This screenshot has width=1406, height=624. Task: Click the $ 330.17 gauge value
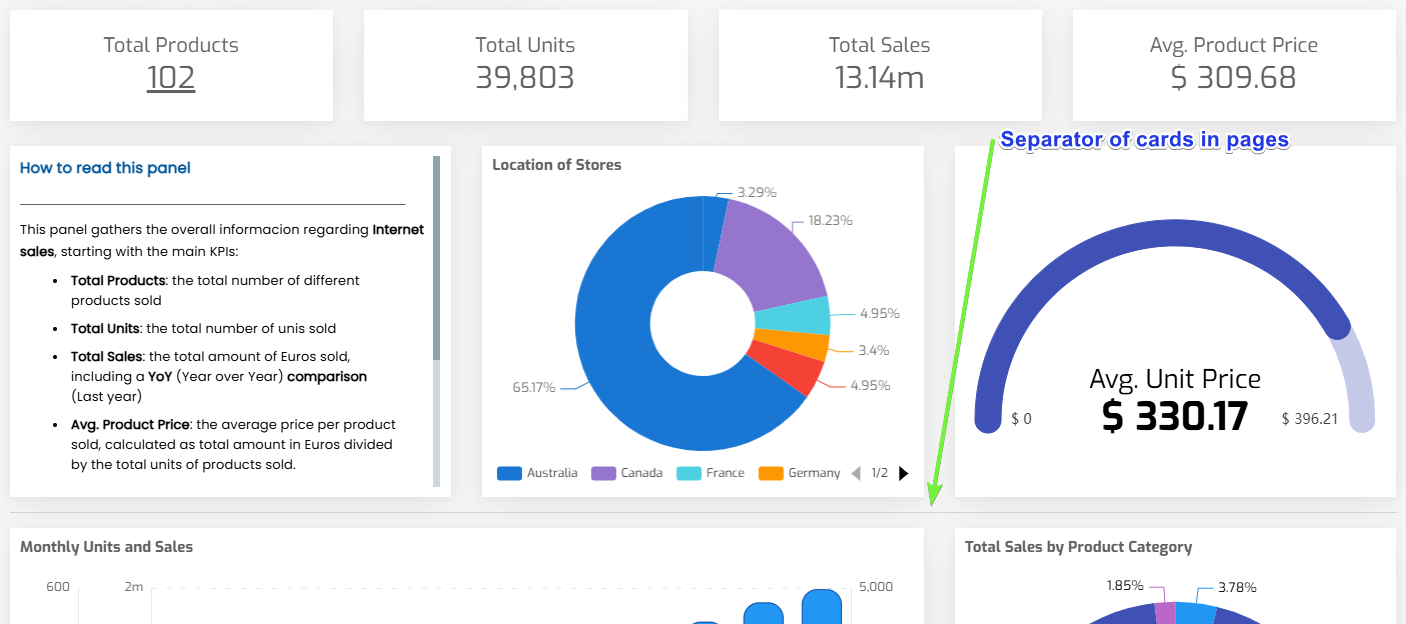(x=1175, y=416)
